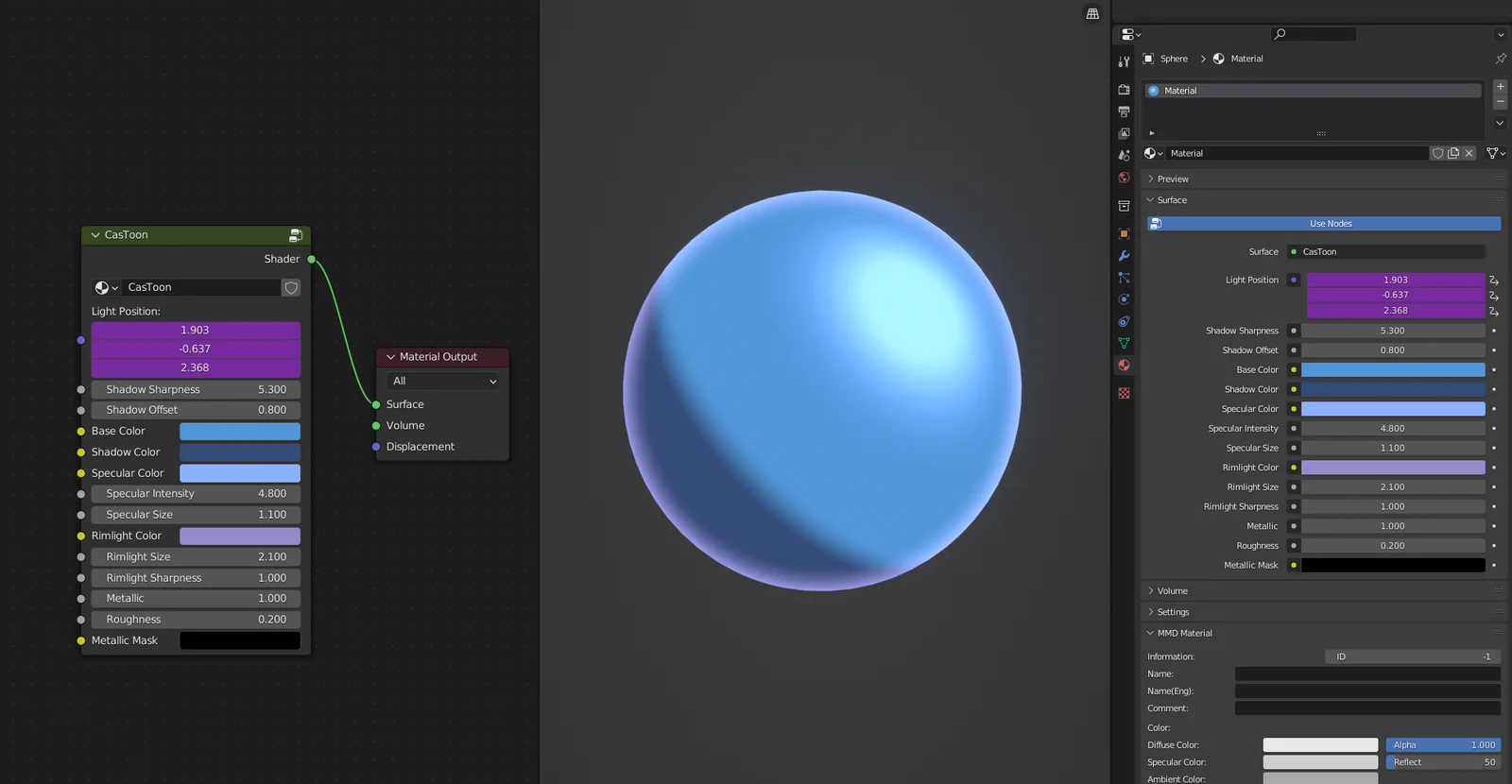Pin the properties editor context
Viewport: 1512px width, 784px height.
(1500, 59)
